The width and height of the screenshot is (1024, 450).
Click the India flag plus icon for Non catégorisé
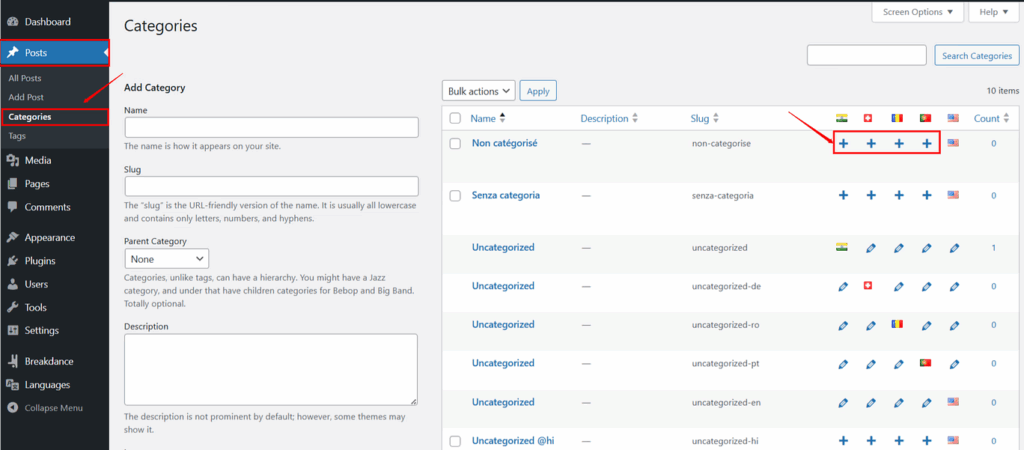coord(843,144)
